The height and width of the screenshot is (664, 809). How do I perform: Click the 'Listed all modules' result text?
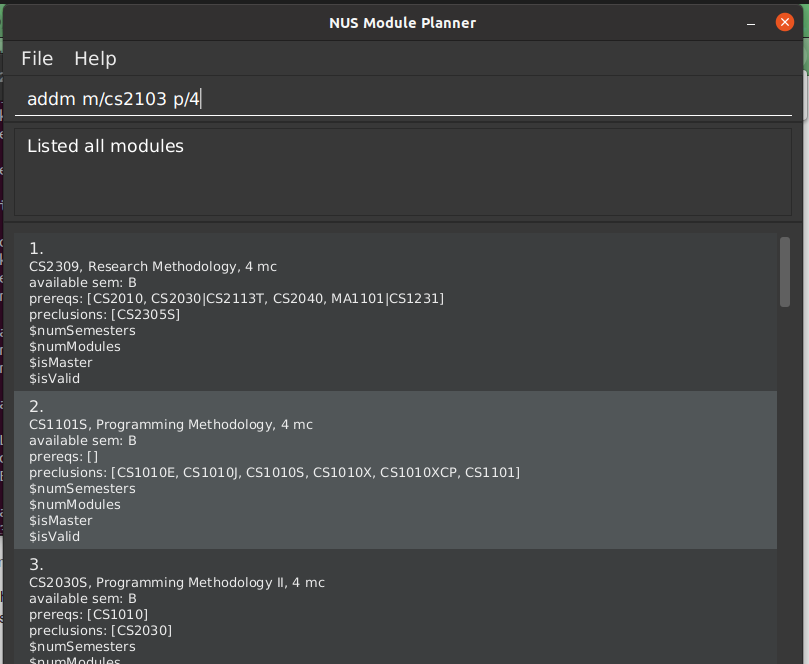105,146
